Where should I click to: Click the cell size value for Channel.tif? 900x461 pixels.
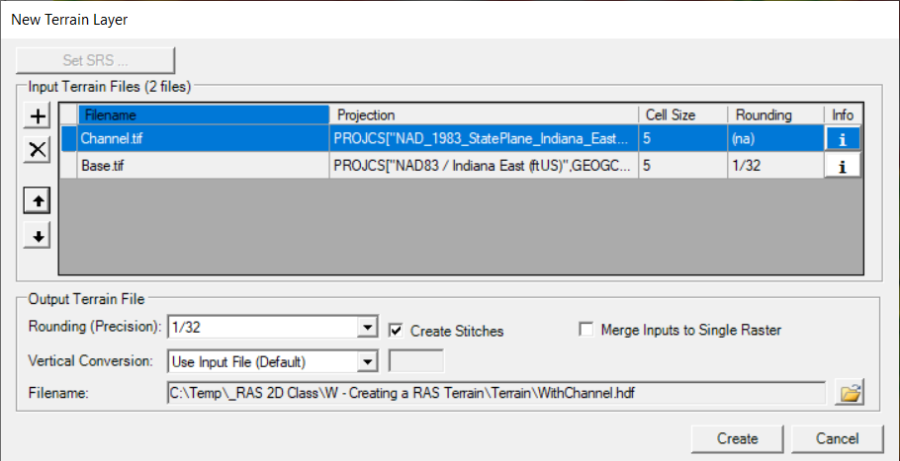[x=683, y=139]
